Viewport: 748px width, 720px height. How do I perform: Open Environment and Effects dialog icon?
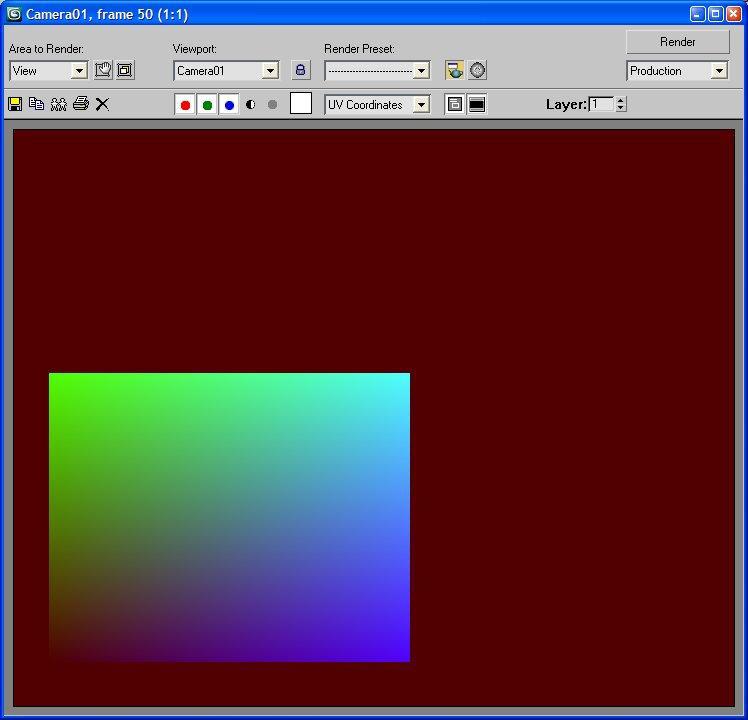coord(478,70)
